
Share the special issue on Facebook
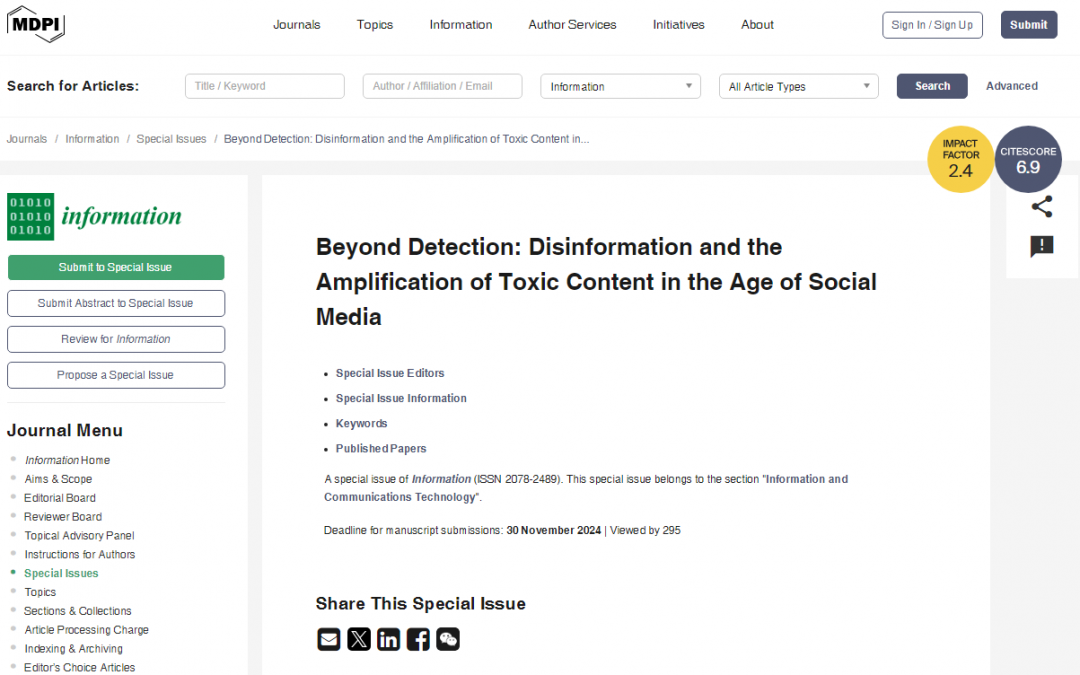coord(418,639)
